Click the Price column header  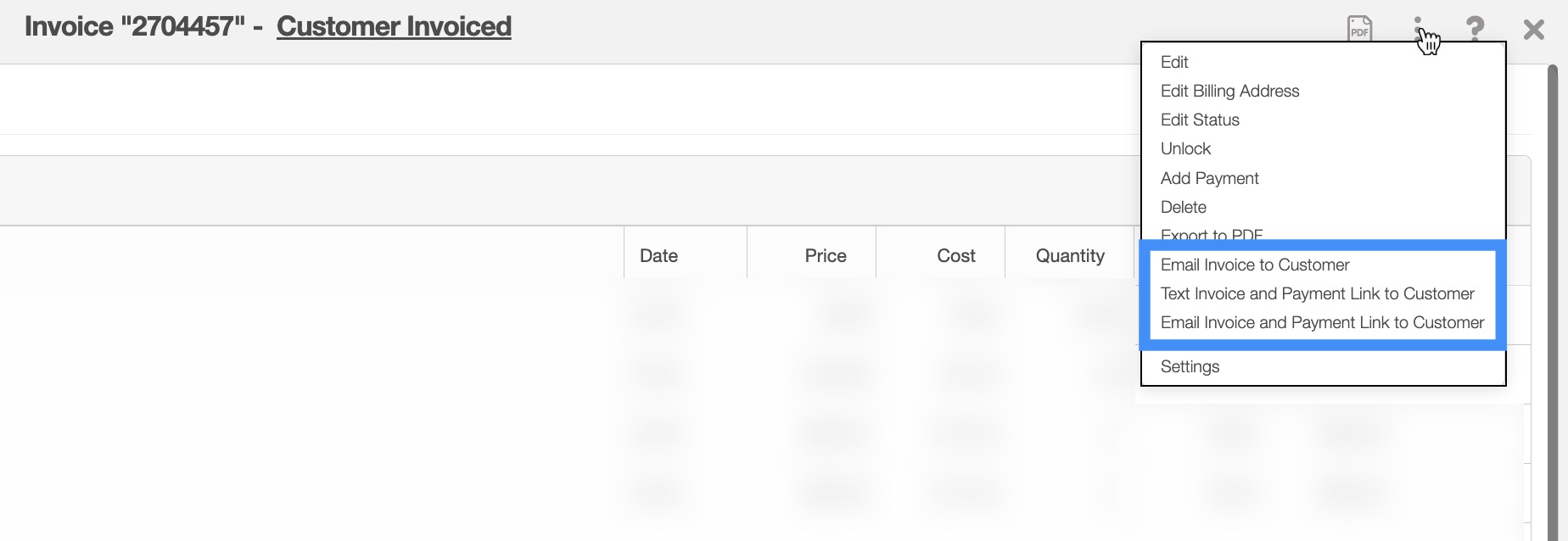pos(825,255)
